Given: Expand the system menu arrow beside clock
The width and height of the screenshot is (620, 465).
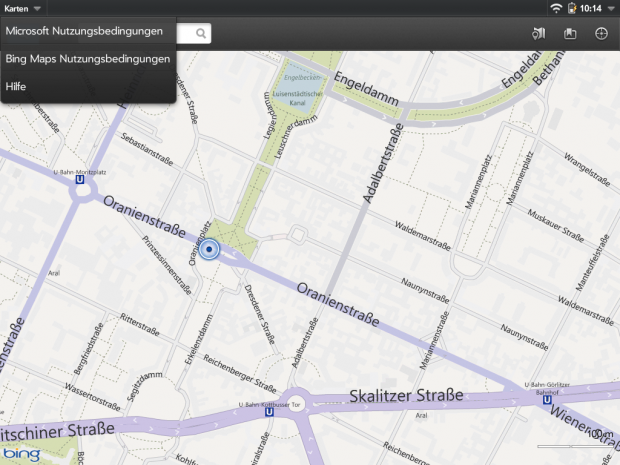Looking at the screenshot, I should pyautogui.click(x=611, y=8).
